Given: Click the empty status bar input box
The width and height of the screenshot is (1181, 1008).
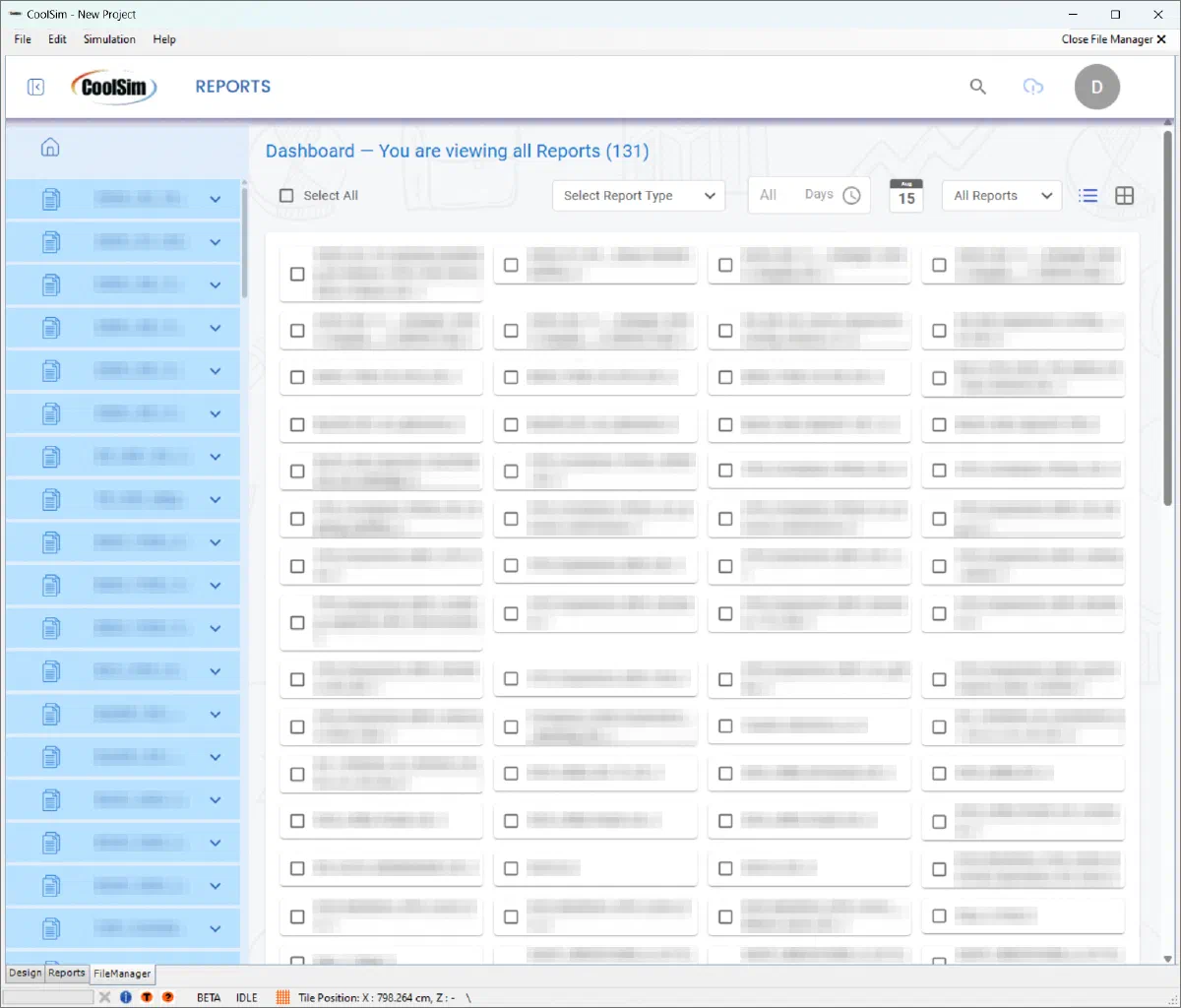Looking at the screenshot, I should pyautogui.click(x=49, y=997).
